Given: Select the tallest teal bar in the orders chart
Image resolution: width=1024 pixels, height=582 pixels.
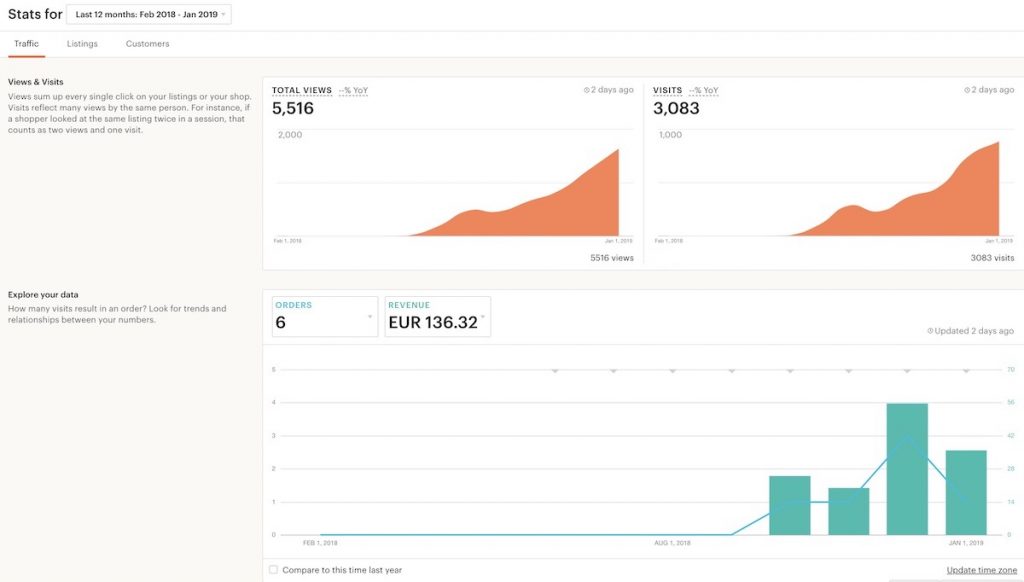Looking at the screenshot, I should 907,469.
